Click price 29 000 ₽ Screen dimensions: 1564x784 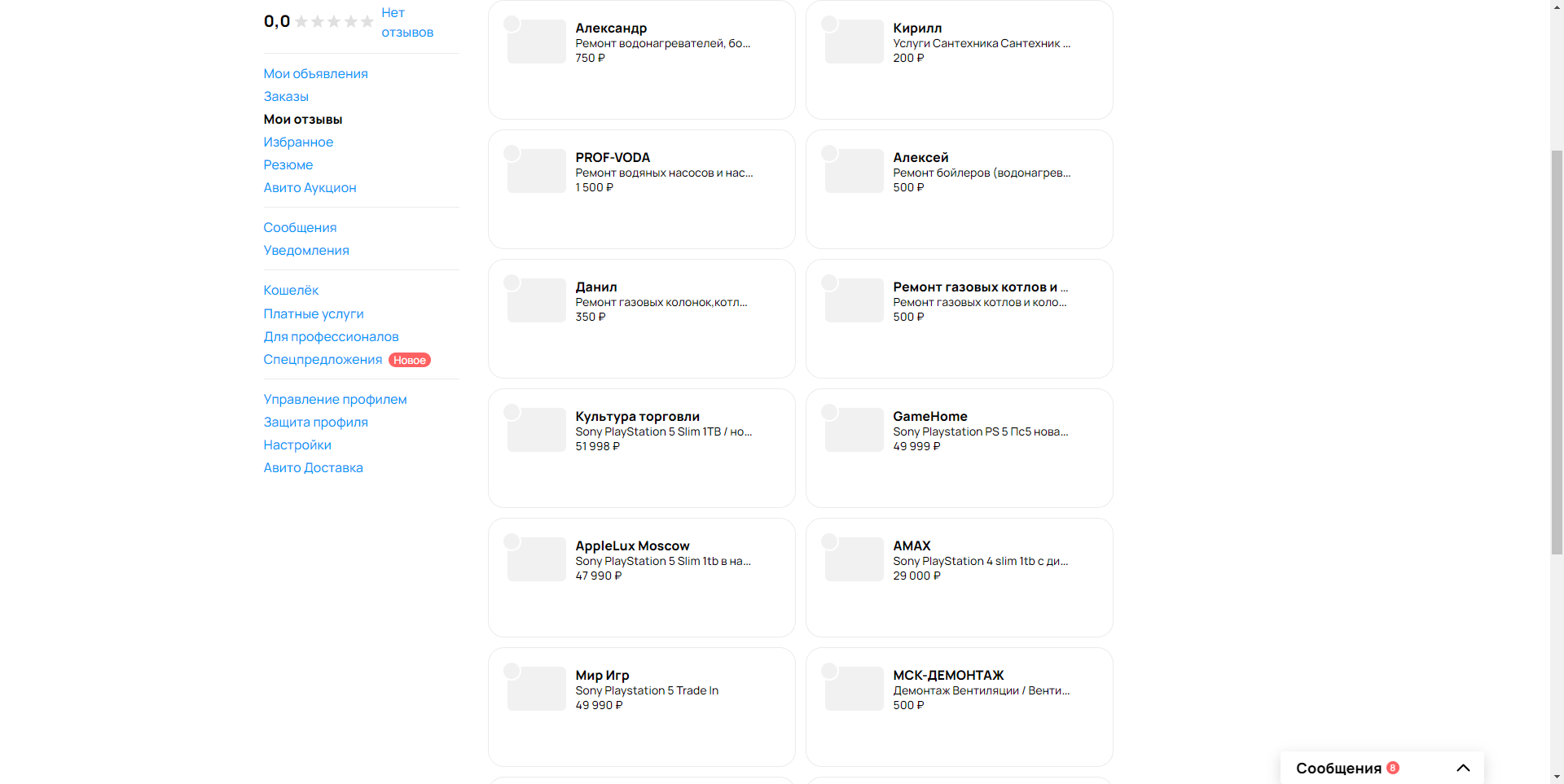(916, 576)
